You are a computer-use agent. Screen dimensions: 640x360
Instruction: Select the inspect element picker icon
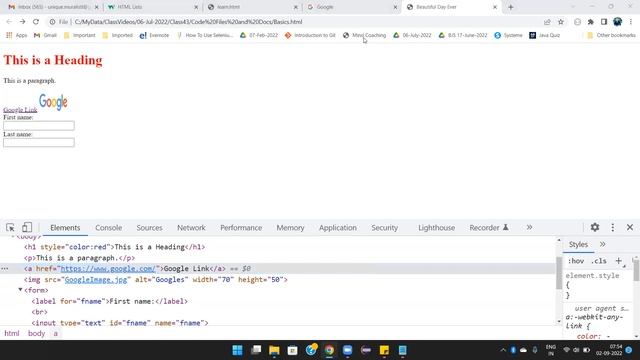[x=10, y=227]
